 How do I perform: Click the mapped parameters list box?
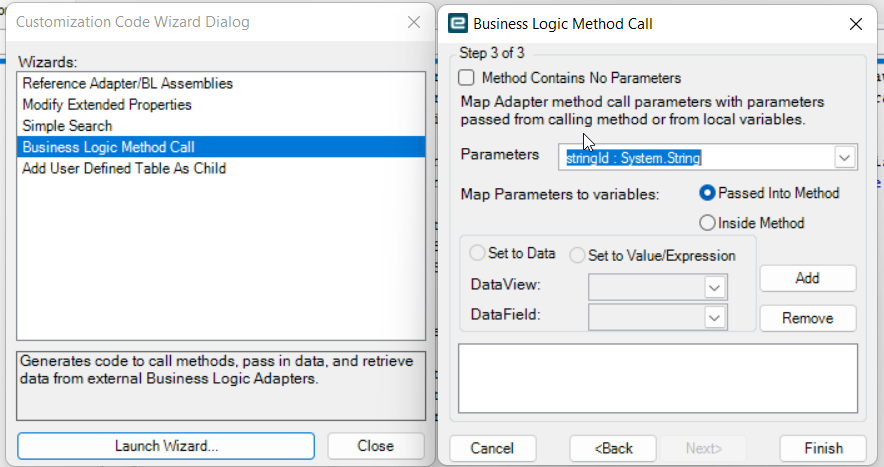click(x=658, y=378)
